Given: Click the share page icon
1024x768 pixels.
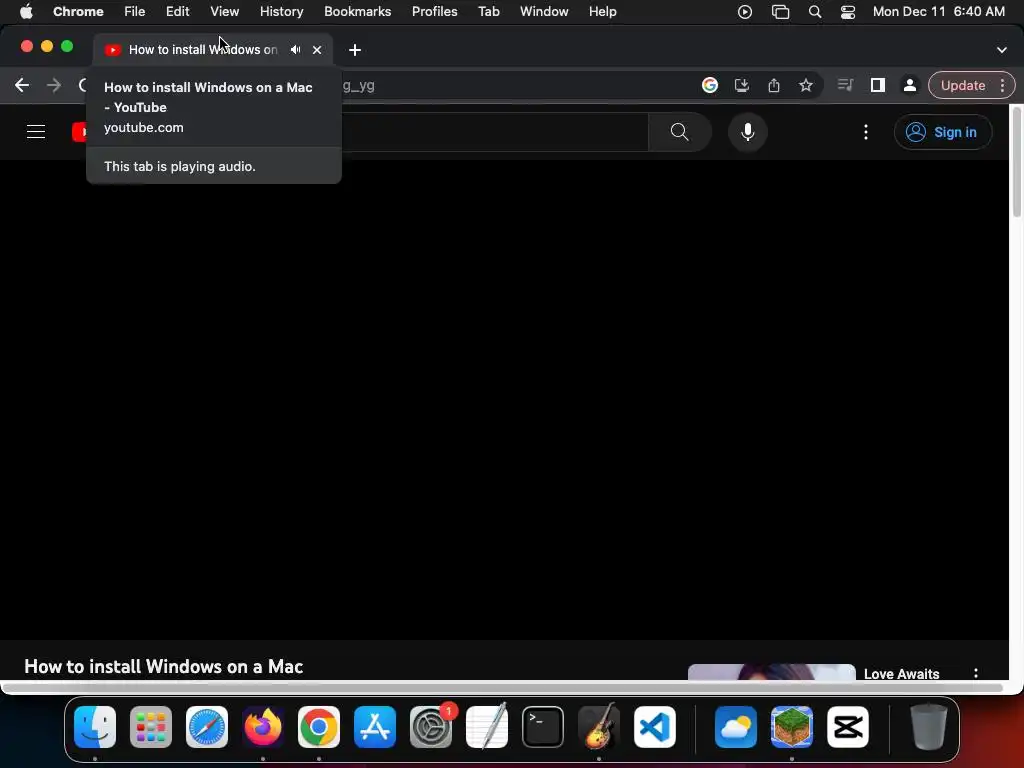Looking at the screenshot, I should coord(774,85).
